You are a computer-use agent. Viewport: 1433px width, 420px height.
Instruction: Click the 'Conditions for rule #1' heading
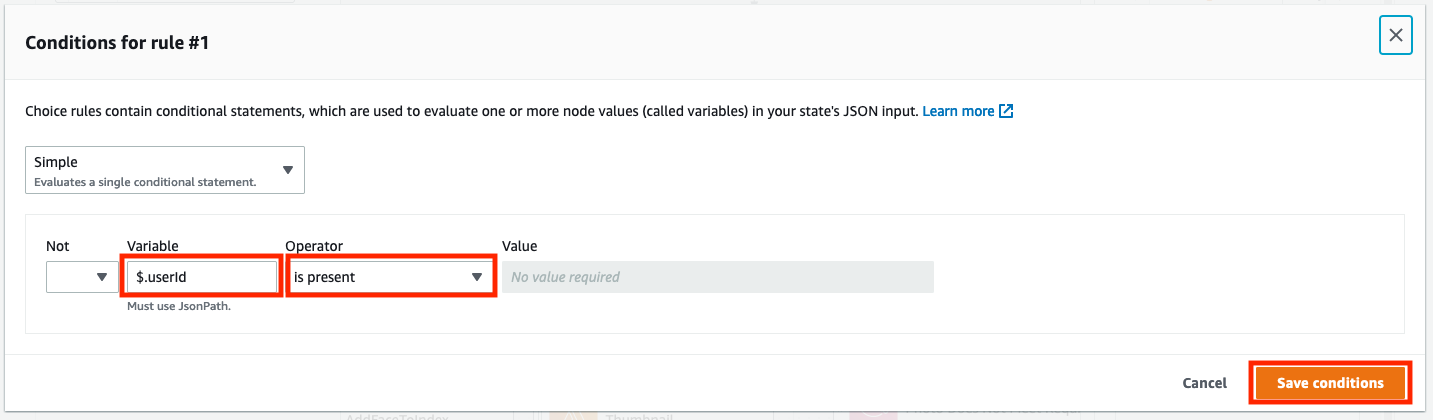pos(117,43)
